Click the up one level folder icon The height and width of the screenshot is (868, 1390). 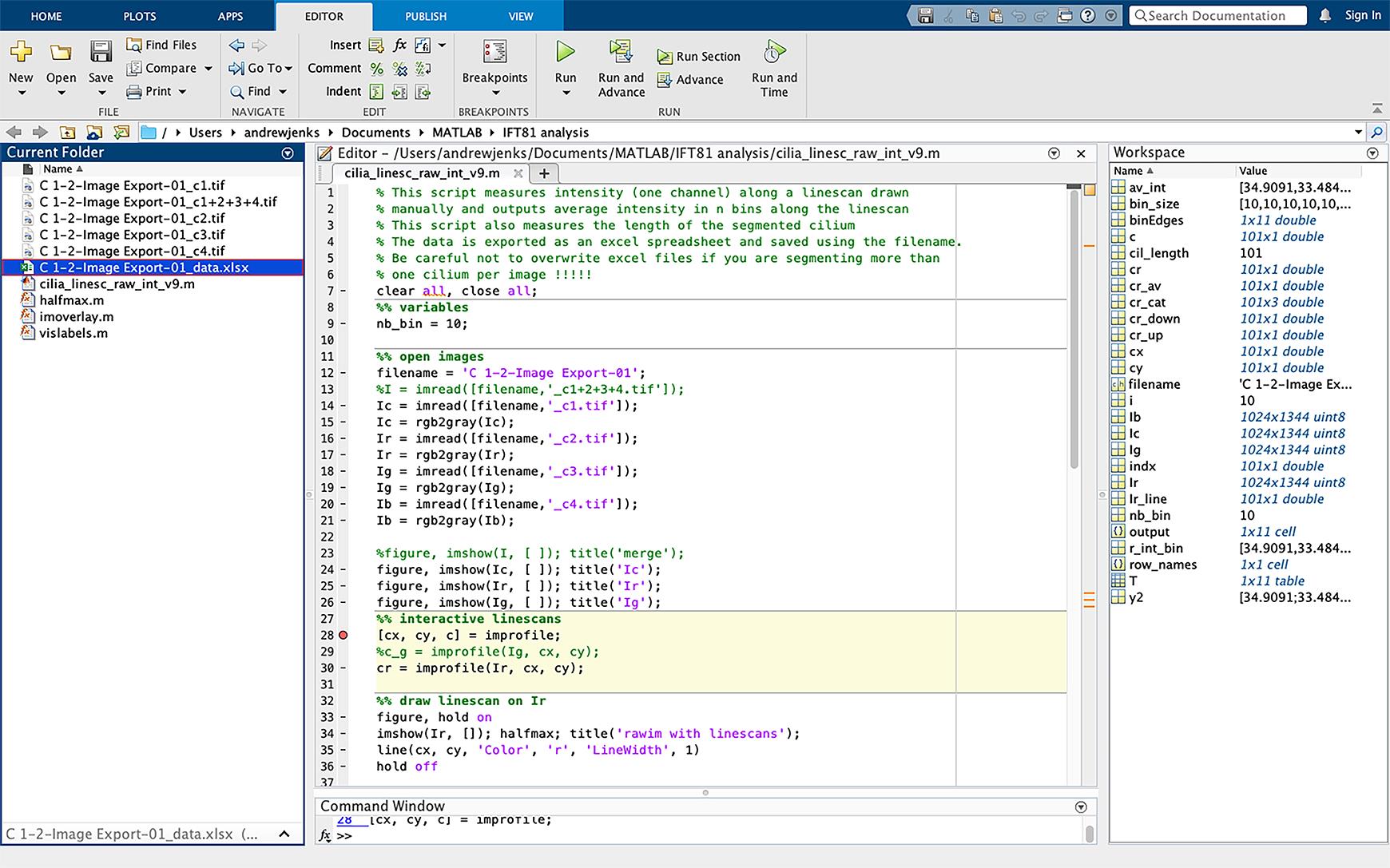(68, 133)
